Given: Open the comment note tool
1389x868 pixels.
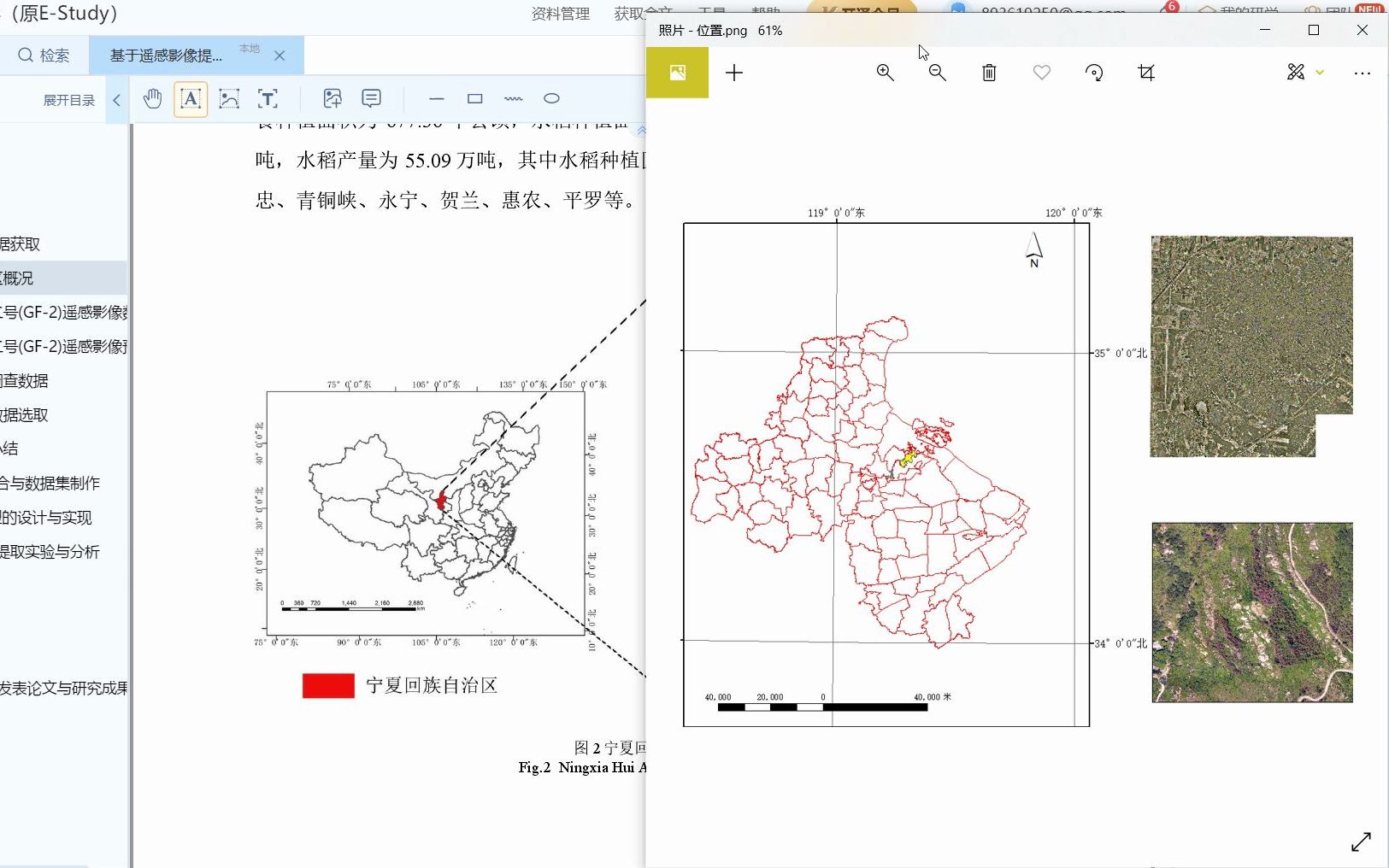Looking at the screenshot, I should click(371, 98).
